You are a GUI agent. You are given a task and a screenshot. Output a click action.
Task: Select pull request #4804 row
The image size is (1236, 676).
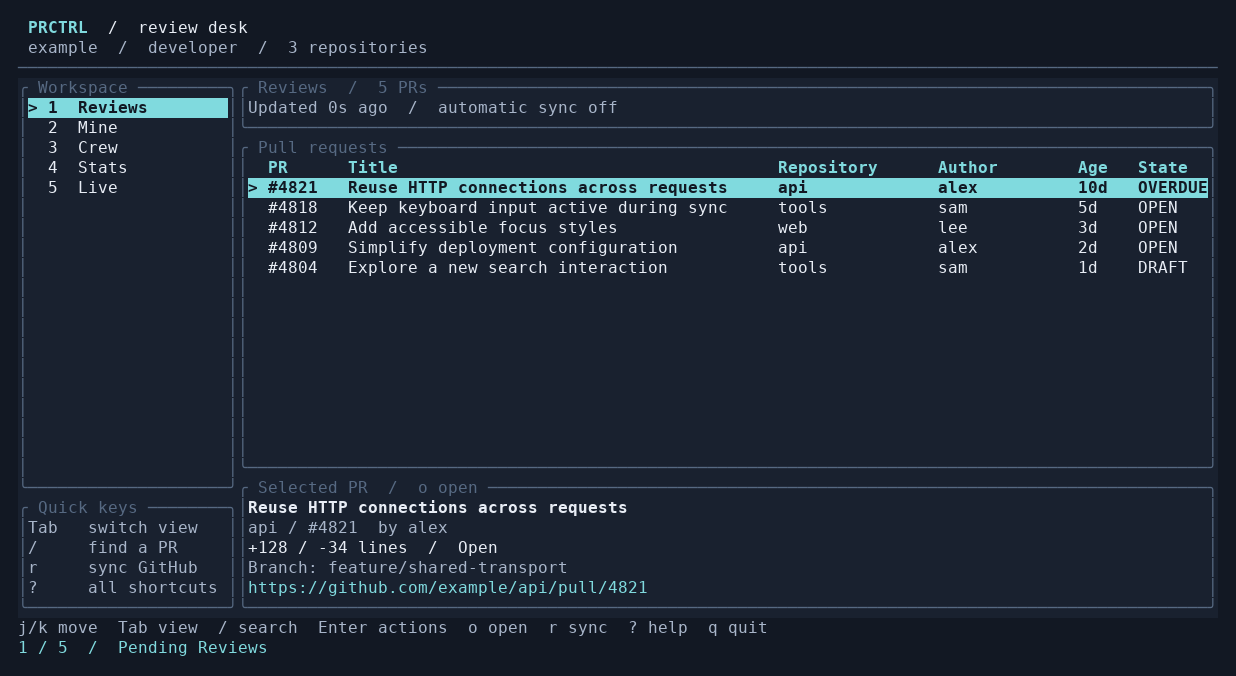tap(728, 268)
